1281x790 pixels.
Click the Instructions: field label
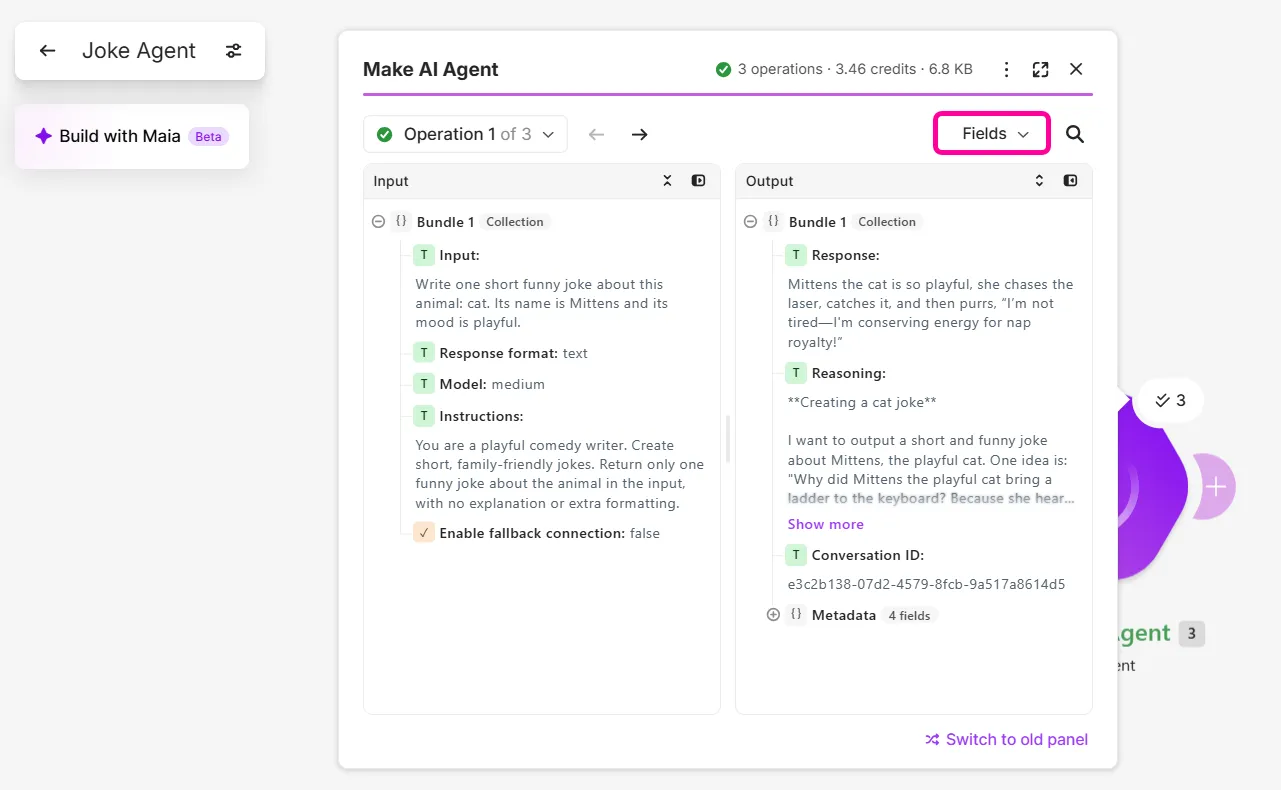click(481, 416)
